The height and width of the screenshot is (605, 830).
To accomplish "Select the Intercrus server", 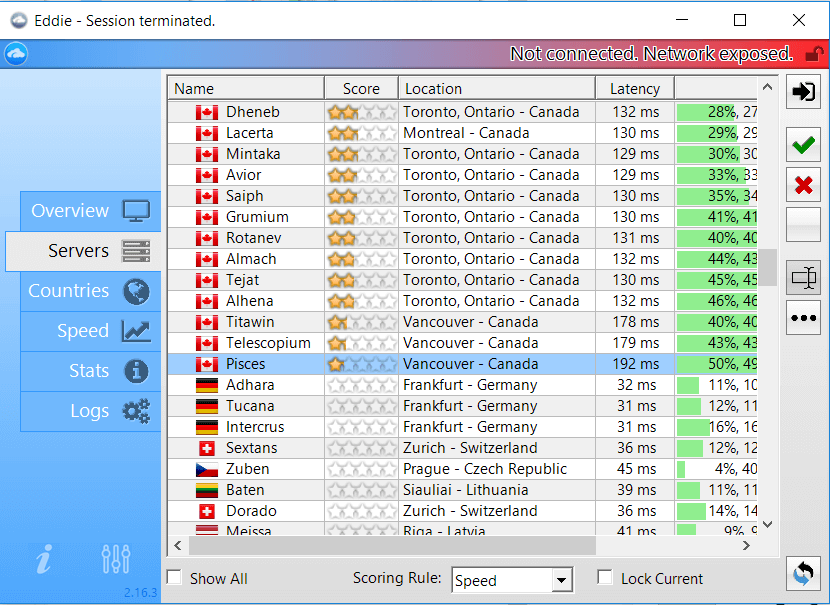I will pos(463,427).
